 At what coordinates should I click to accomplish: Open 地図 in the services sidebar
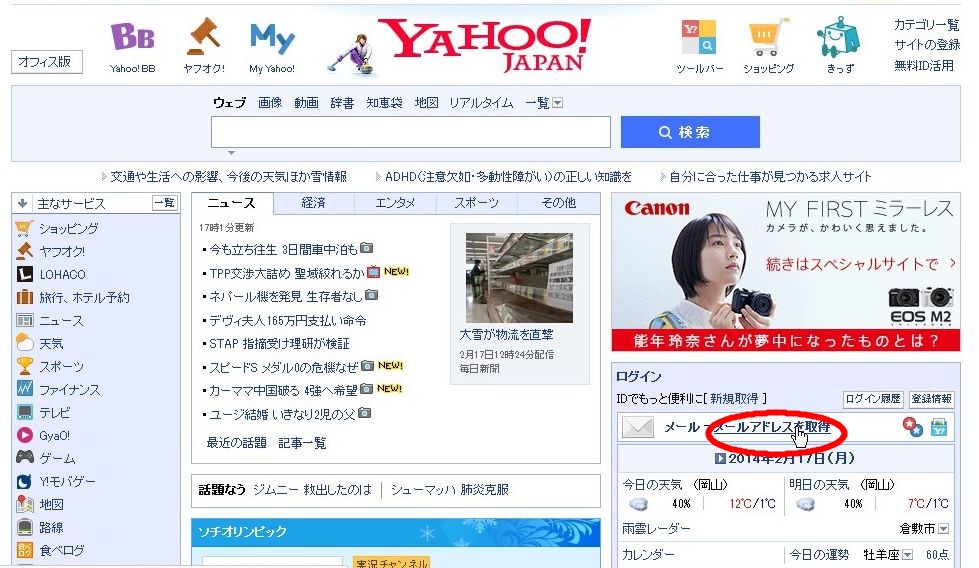51,504
